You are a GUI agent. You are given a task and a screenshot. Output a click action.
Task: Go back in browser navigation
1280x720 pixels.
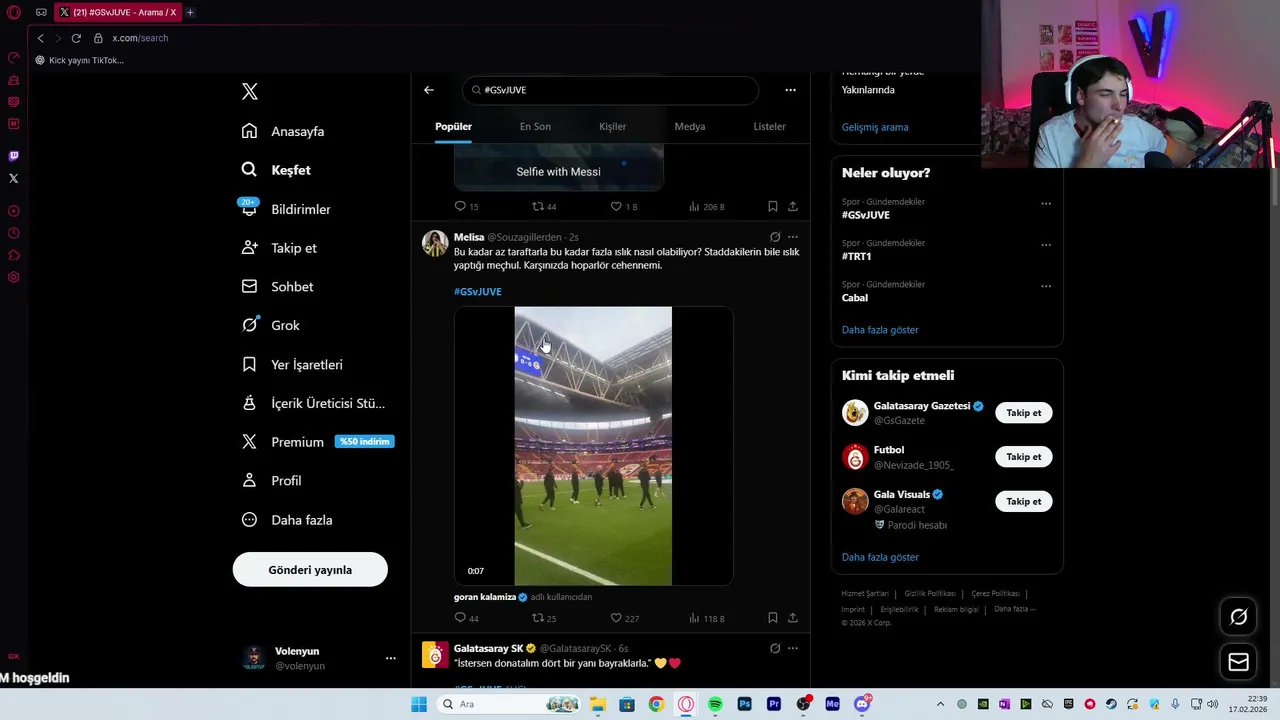tap(41, 38)
